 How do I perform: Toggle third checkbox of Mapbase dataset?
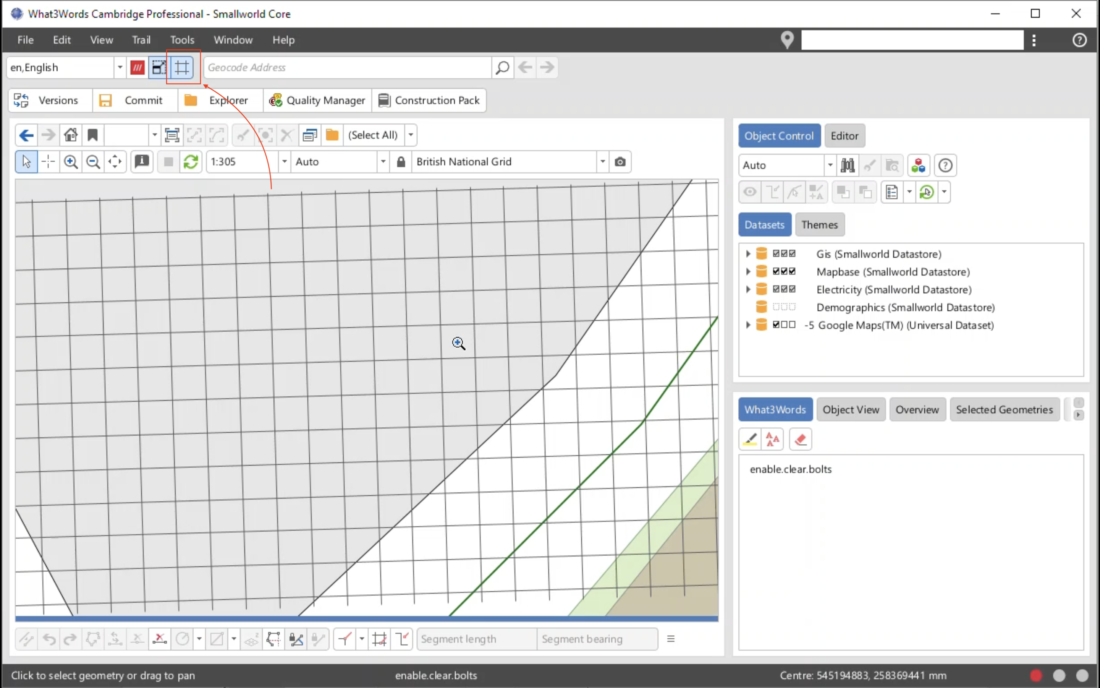coord(792,271)
